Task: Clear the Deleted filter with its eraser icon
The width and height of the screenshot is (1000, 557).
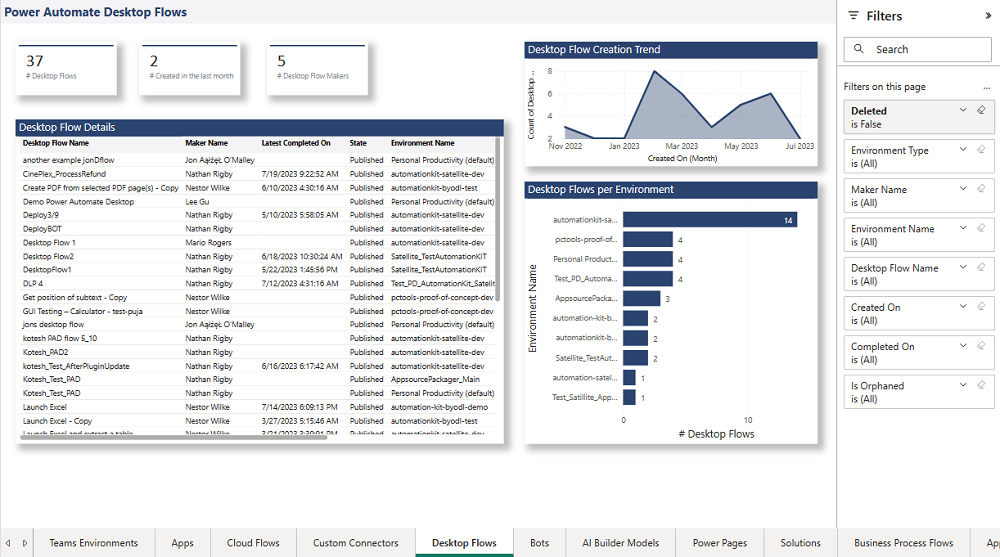Action: click(x=981, y=110)
